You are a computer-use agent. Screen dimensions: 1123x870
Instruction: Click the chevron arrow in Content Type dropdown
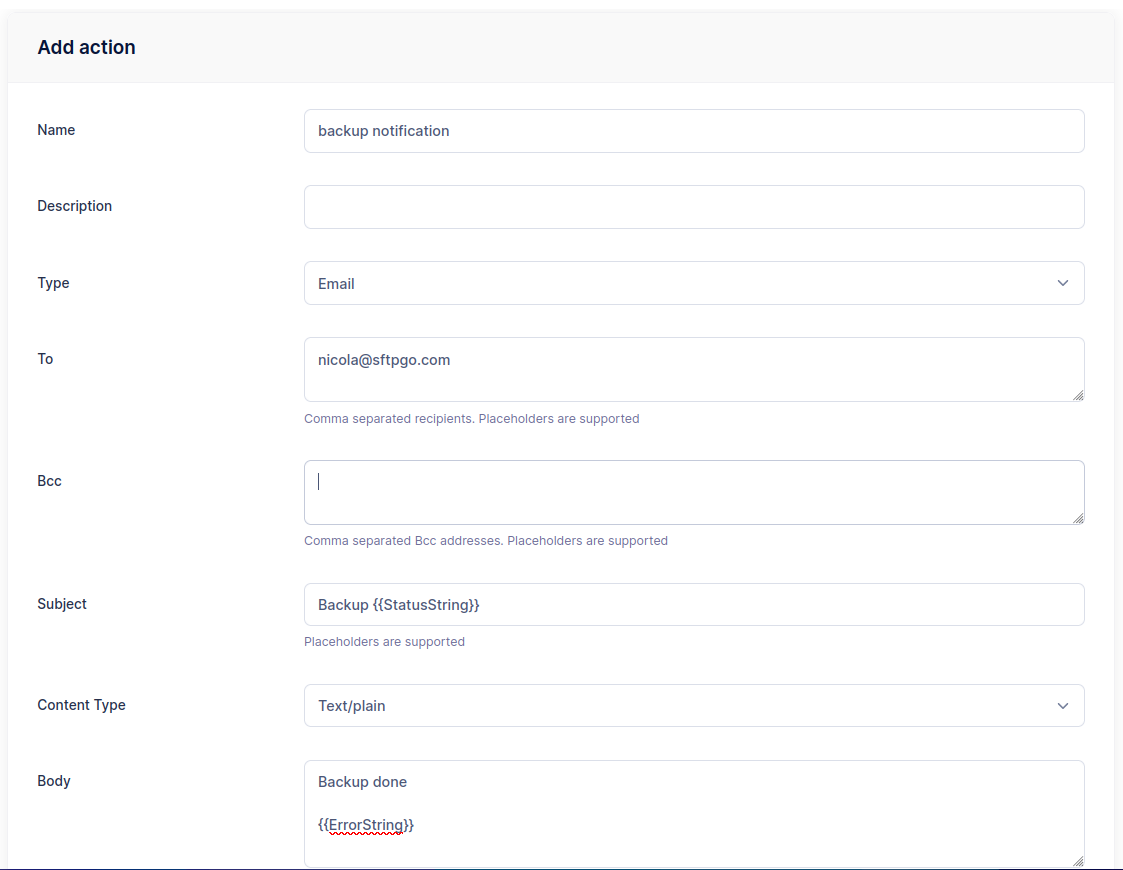click(1062, 706)
